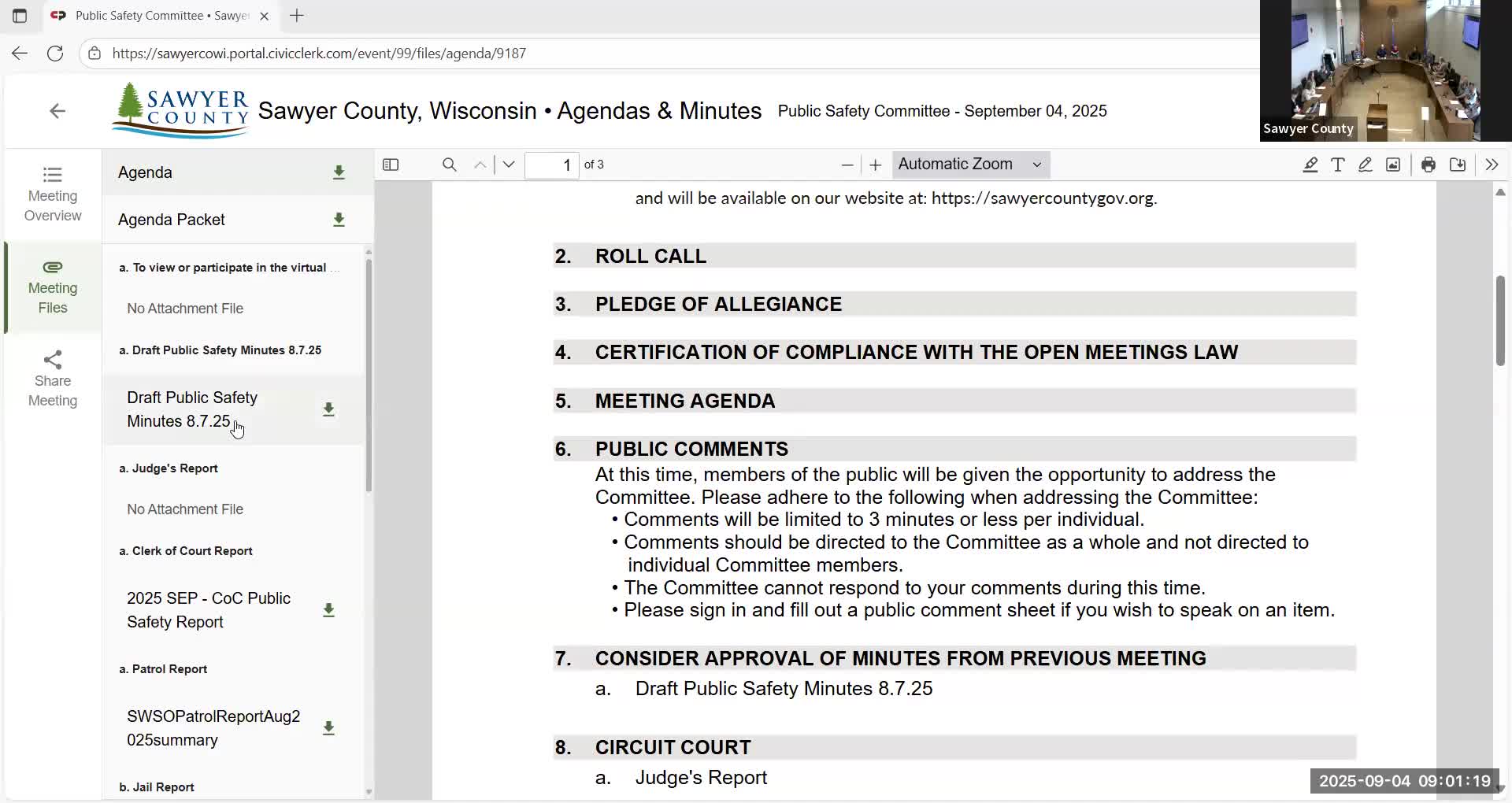Screen dimensions: 1512x803
Task: Go to next PDF page
Action: coord(509,165)
